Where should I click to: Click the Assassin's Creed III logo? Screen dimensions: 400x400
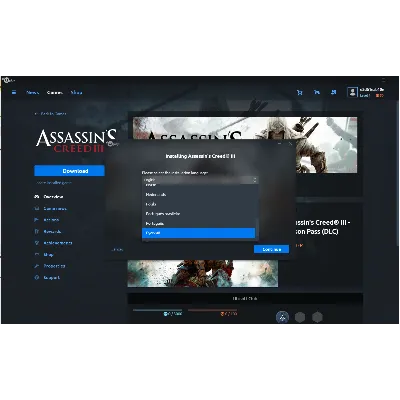(x=76, y=141)
